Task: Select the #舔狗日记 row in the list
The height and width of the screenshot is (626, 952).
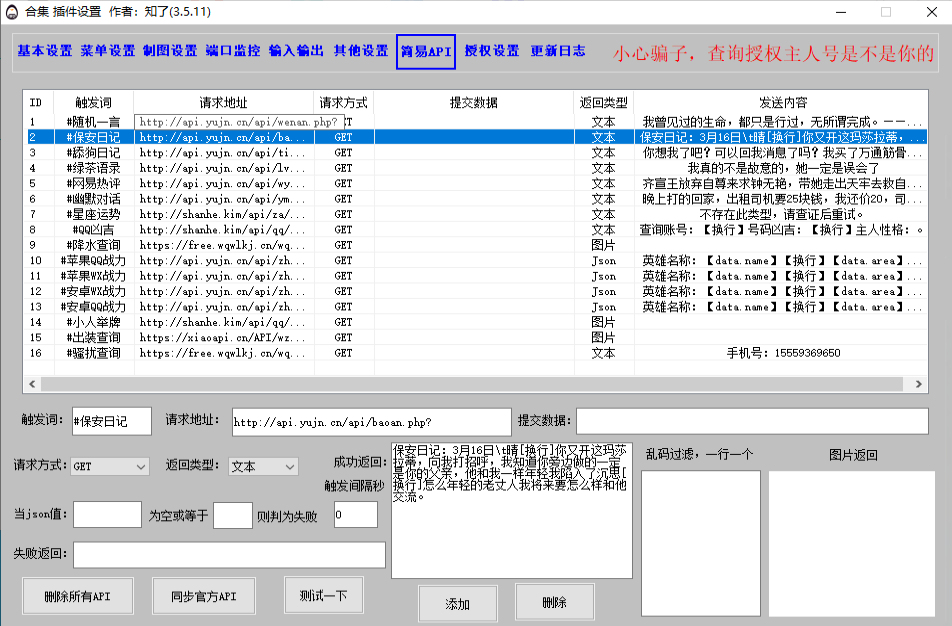Action: [x=93, y=153]
